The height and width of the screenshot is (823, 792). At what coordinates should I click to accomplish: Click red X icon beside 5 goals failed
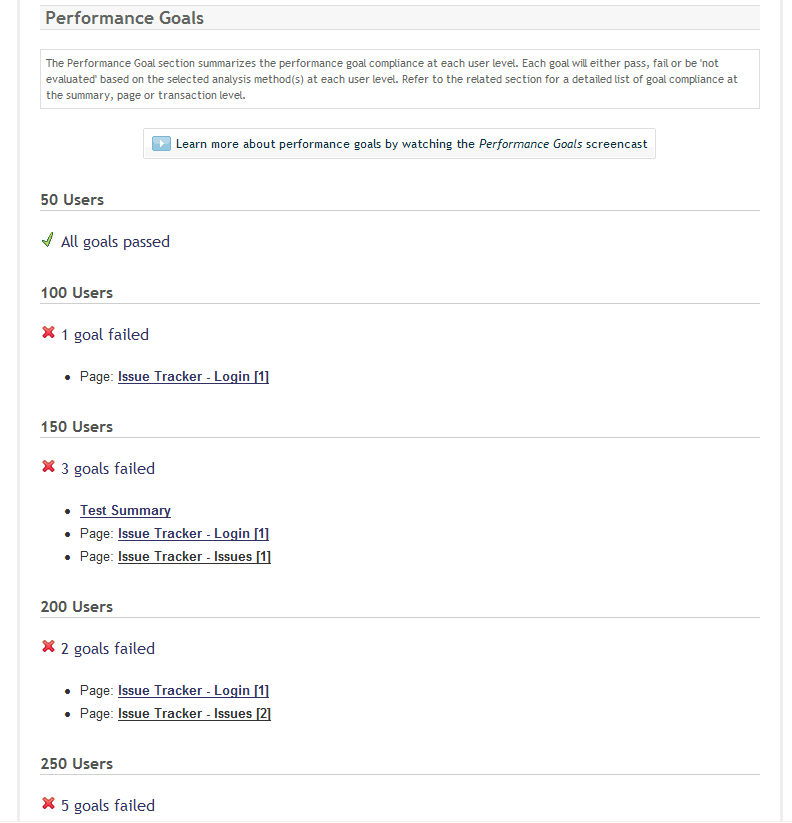coord(48,804)
